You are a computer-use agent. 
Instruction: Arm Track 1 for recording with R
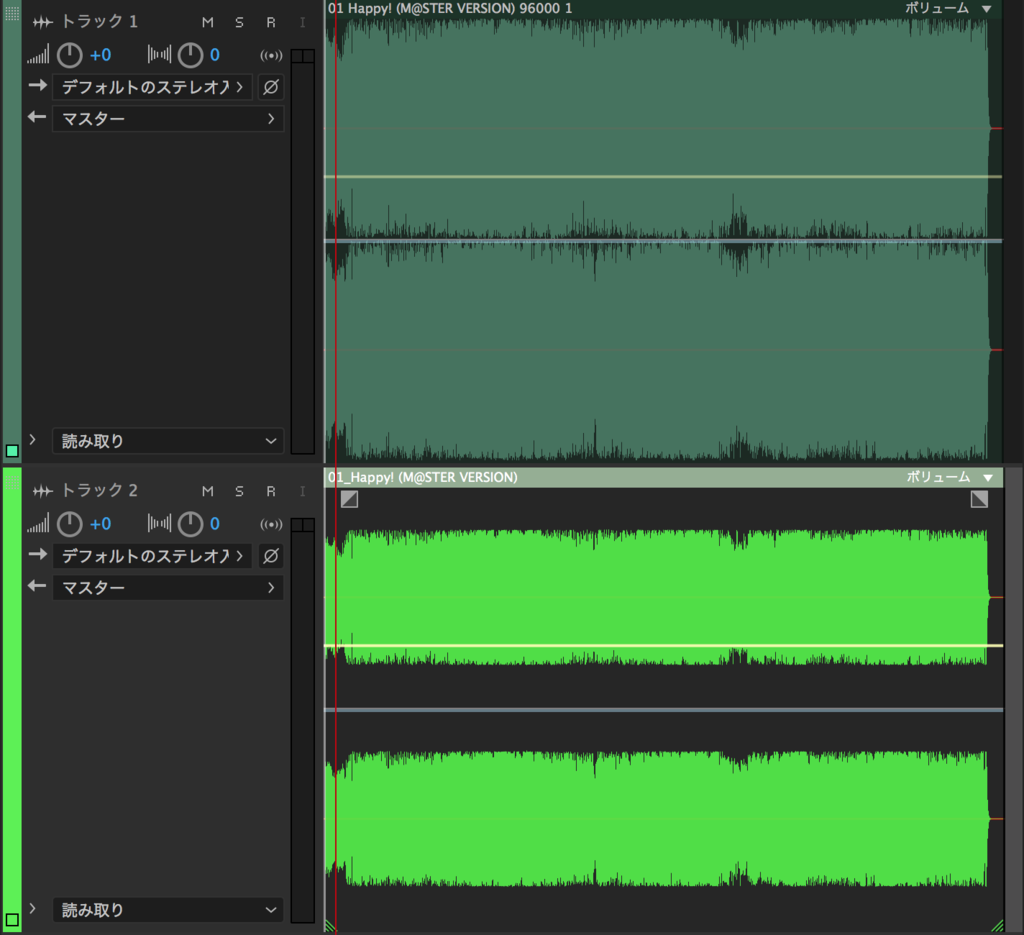[x=270, y=22]
